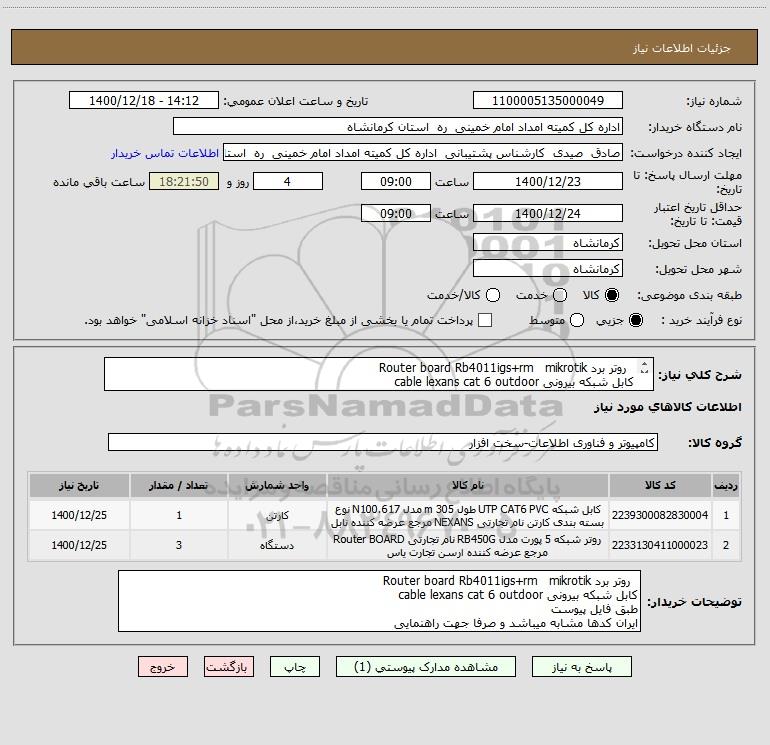770x745 pixels.
Task: Click the گروه کالا field کامپیوتر و فناوری اطلاعات
Action: click(383, 442)
